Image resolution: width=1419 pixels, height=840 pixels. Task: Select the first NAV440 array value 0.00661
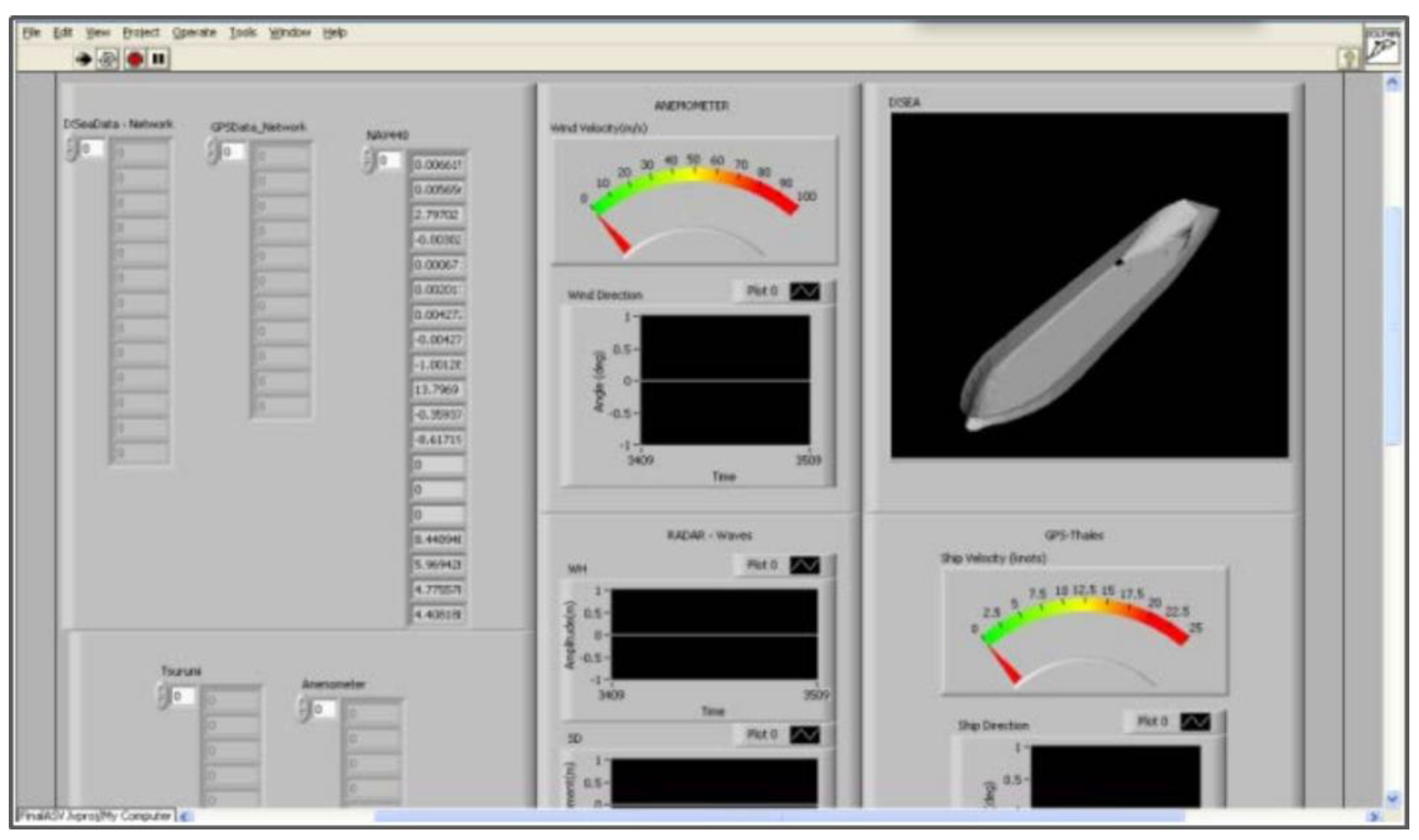[x=438, y=165]
